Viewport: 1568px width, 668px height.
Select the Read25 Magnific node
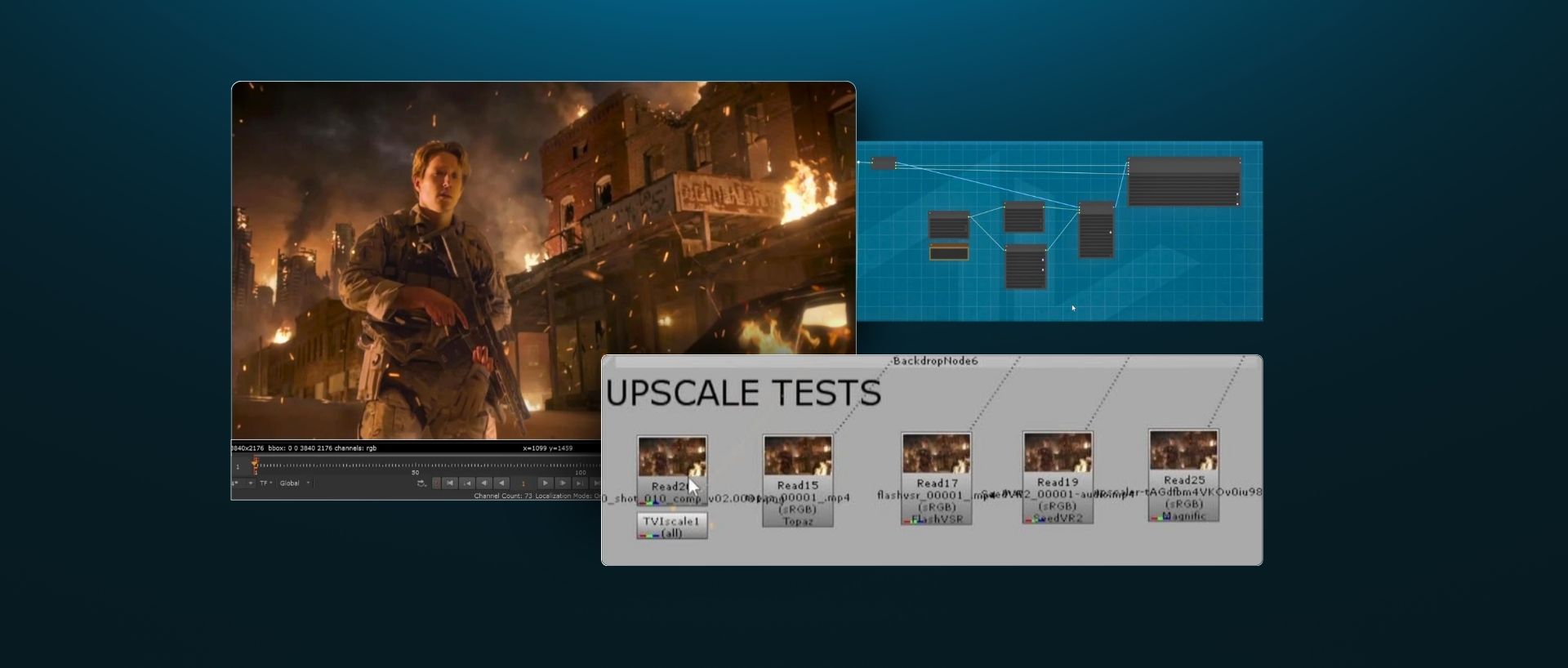[x=1183, y=475]
